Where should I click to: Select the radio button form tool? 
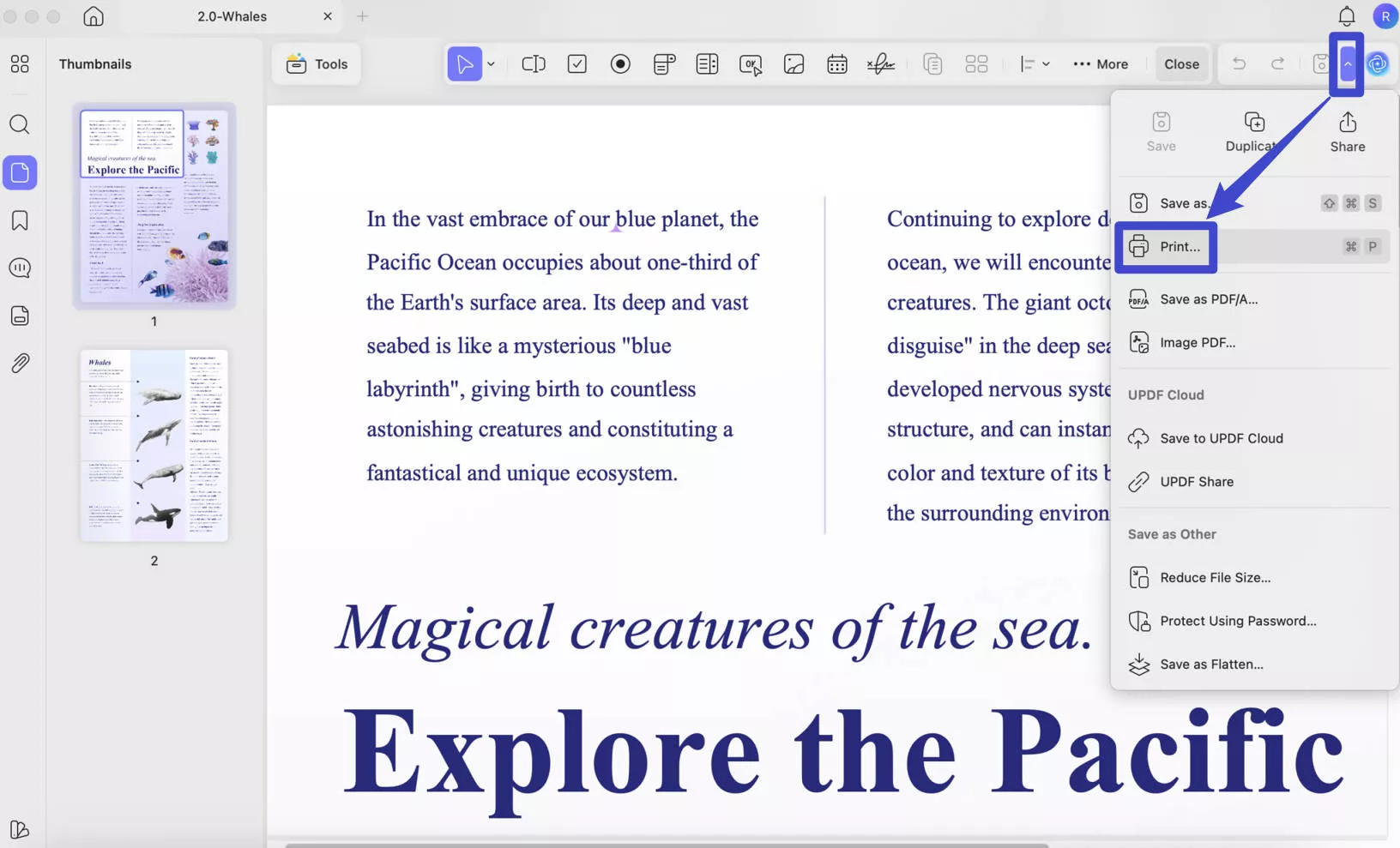pos(620,63)
